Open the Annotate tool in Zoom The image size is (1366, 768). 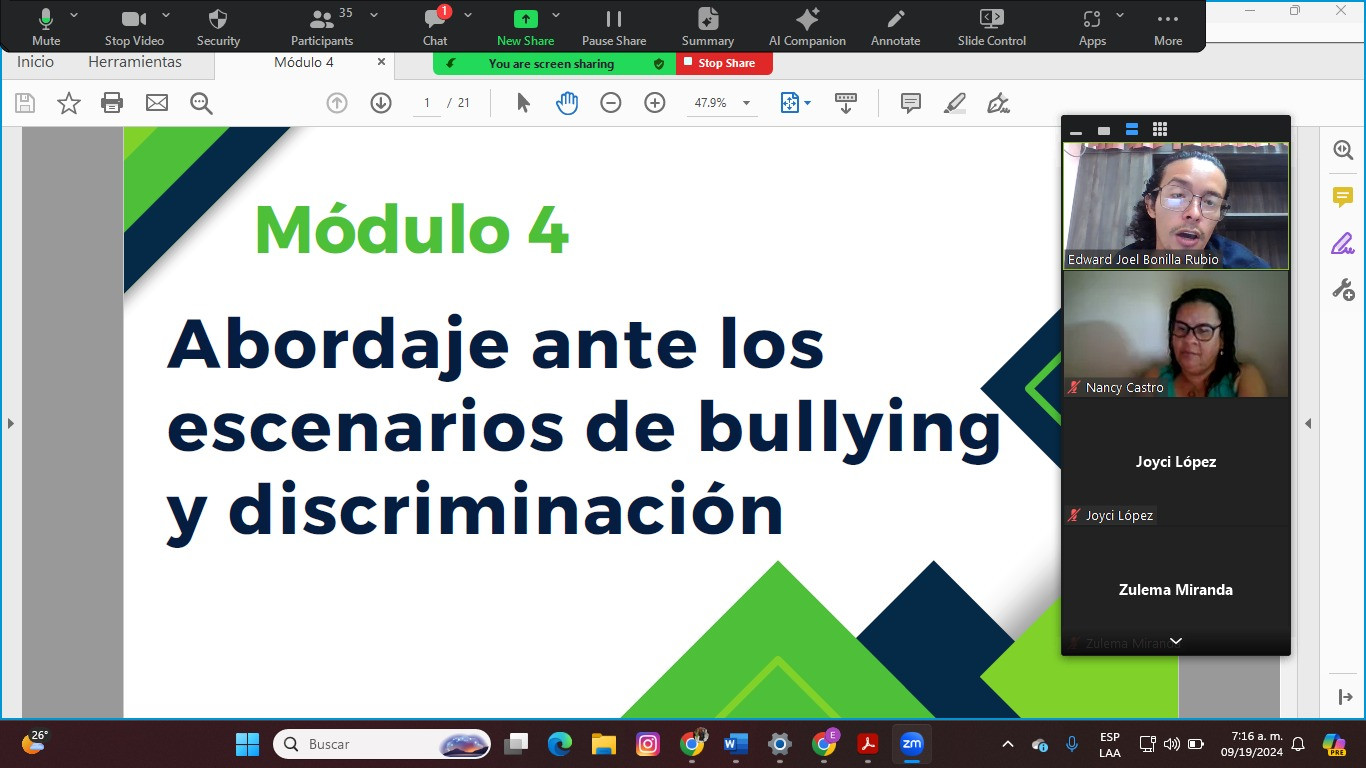coord(895,27)
